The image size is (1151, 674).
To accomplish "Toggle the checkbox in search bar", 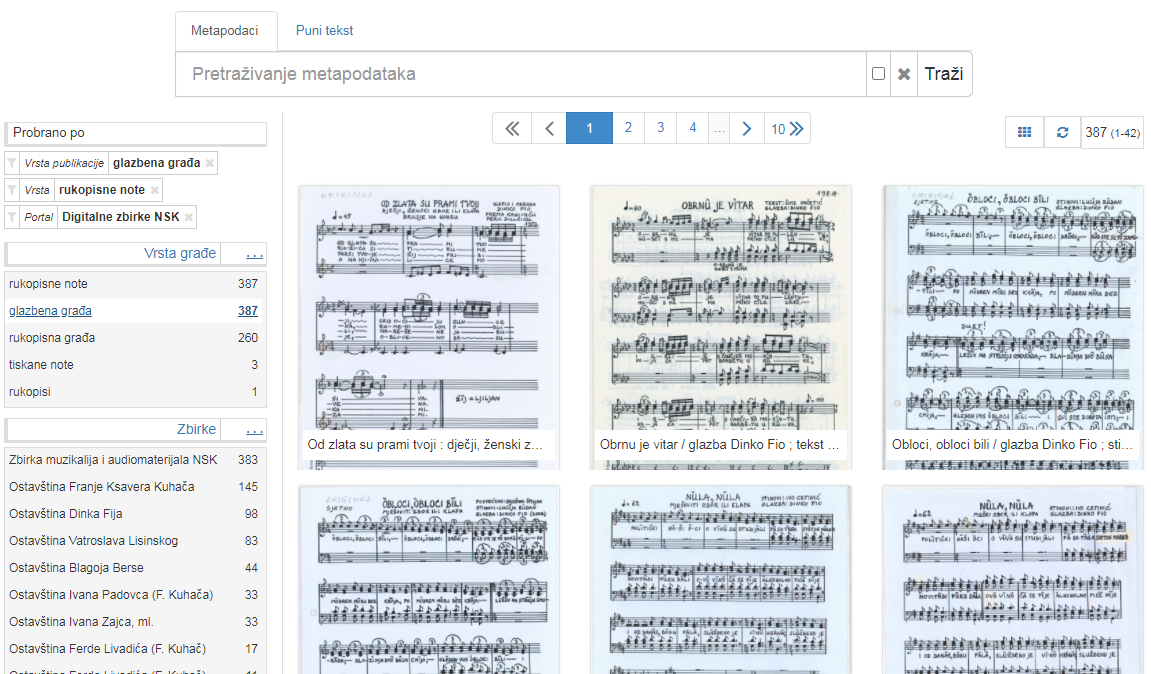I will (x=878, y=74).
